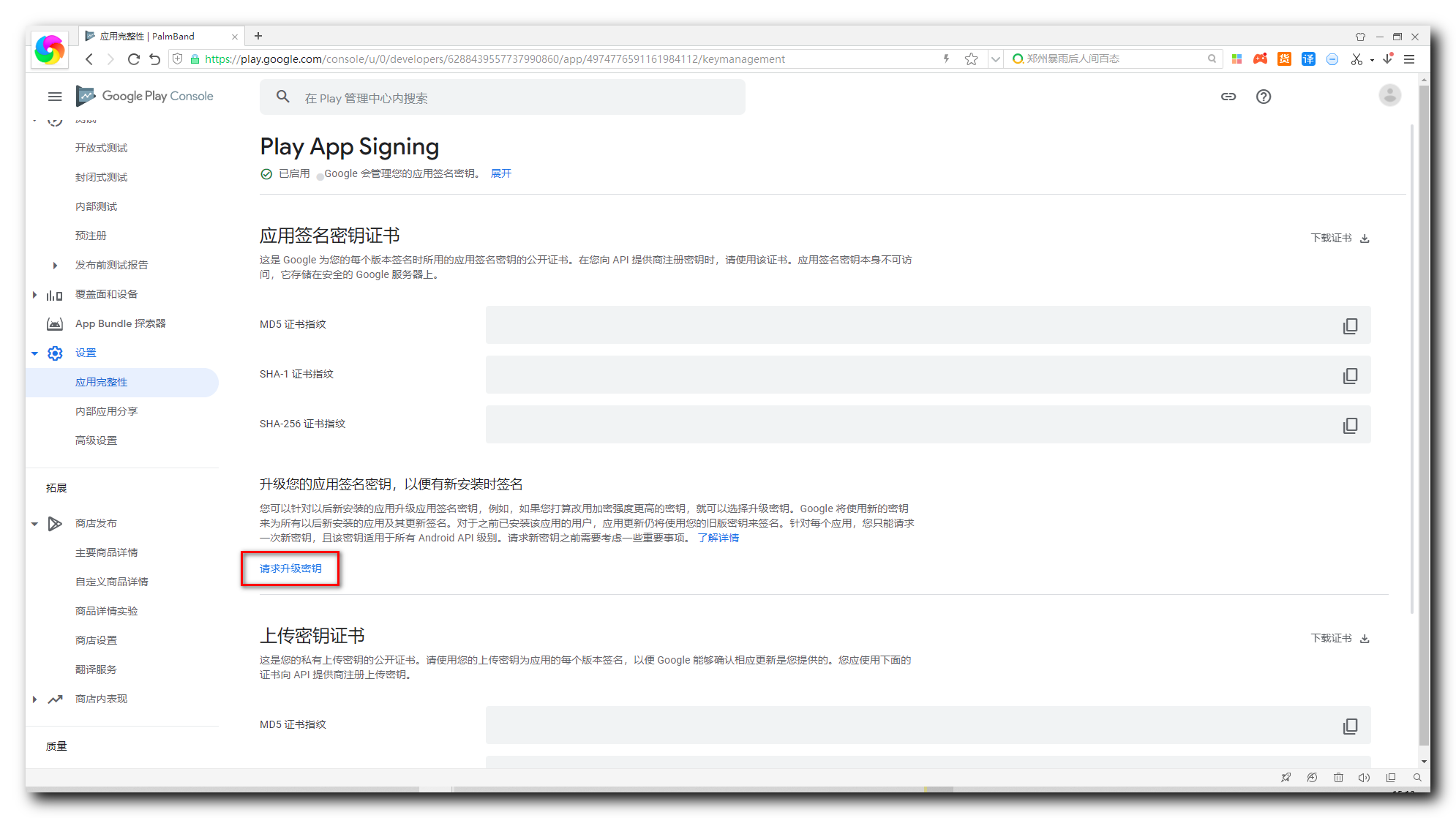Copy page link via chain icon
This screenshot has width=1456, height=818.
click(x=1228, y=97)
